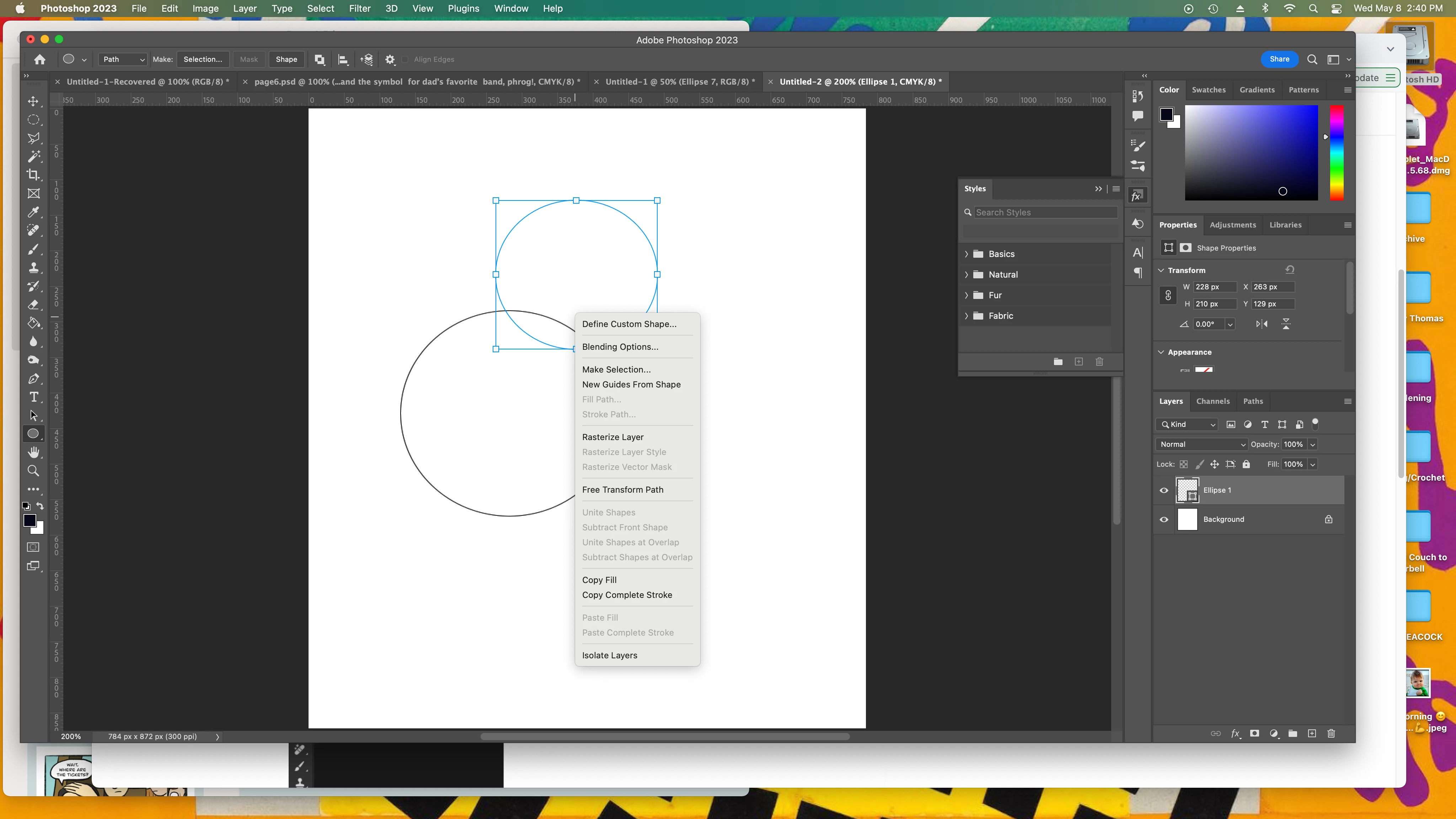Choose Rasterize Layer from context menu
Image resolution: width=1456 pixels, height=819 pixels.
pyautogui.click(x=613, y=437)
